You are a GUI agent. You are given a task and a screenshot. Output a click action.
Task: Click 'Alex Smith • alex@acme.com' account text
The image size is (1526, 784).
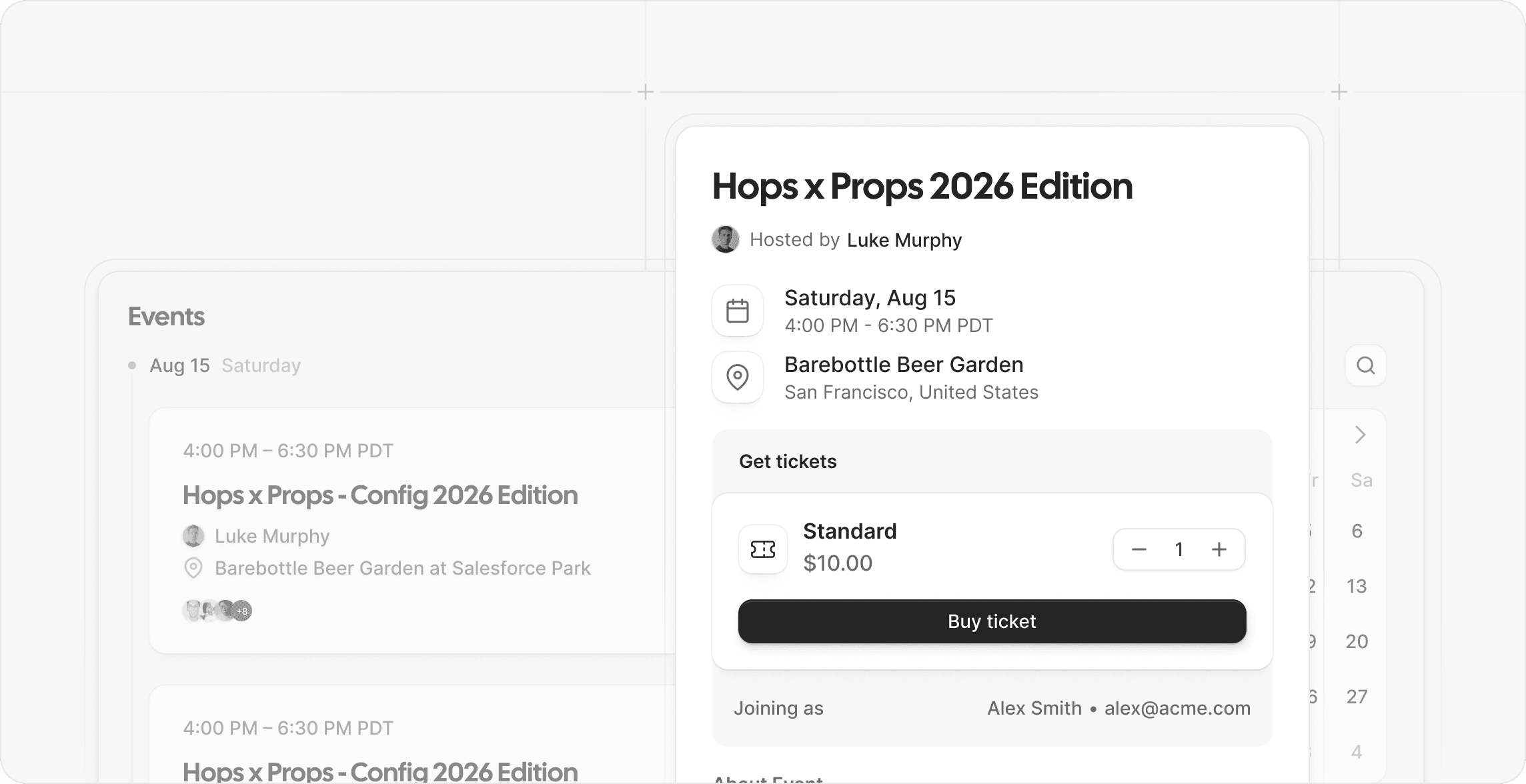pyautogui.click(x=1119, y=708)
